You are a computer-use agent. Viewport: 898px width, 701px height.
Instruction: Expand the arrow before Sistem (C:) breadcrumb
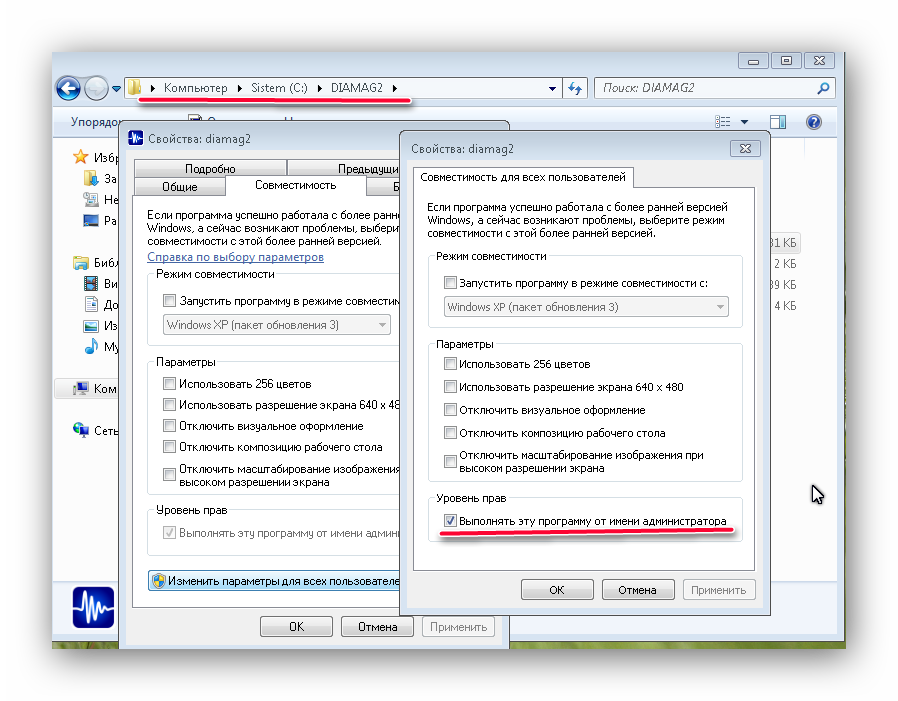pyautogui.click(x=239, y=88)
